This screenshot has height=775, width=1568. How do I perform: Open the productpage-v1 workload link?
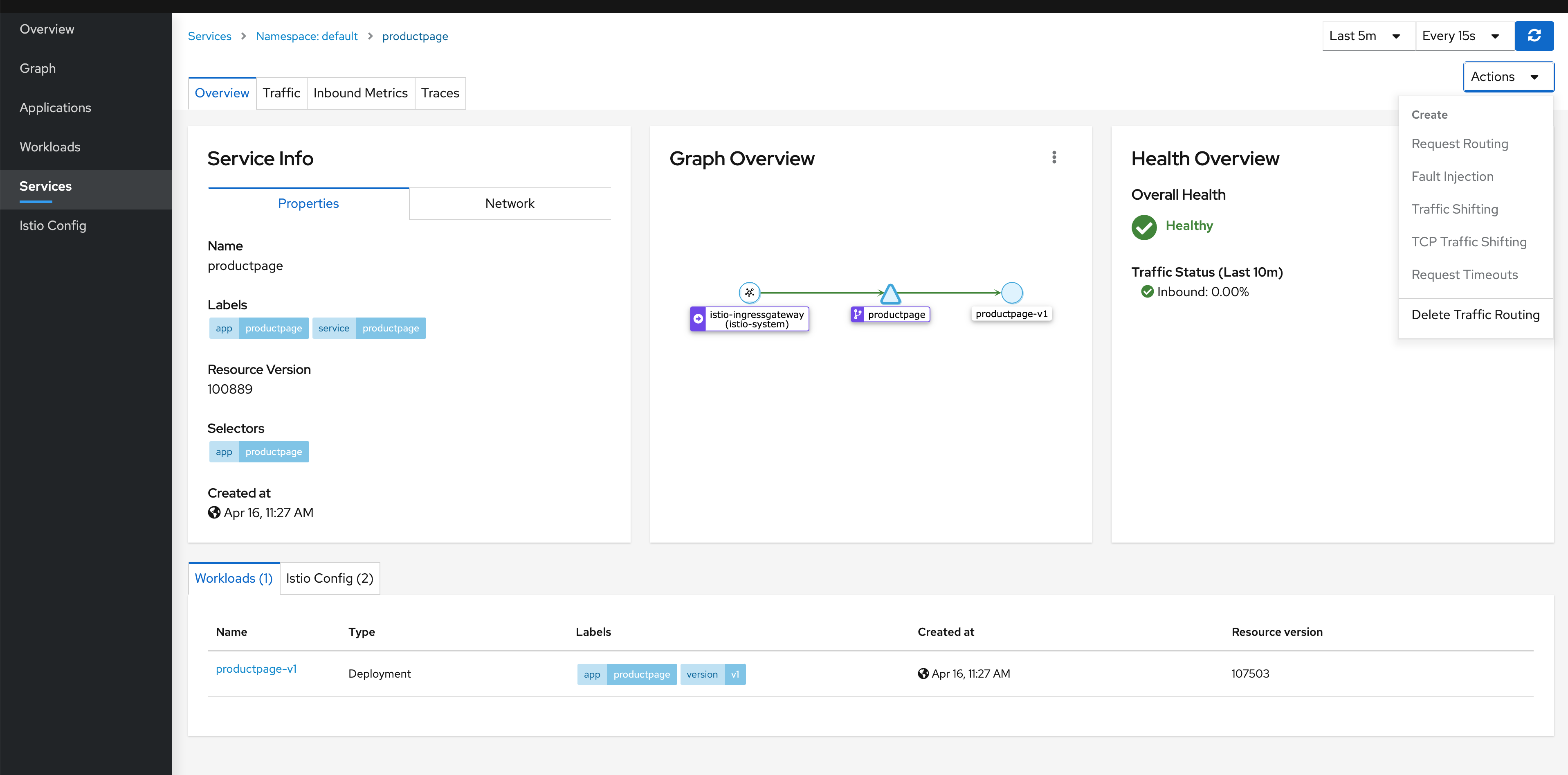pos(256,669)
